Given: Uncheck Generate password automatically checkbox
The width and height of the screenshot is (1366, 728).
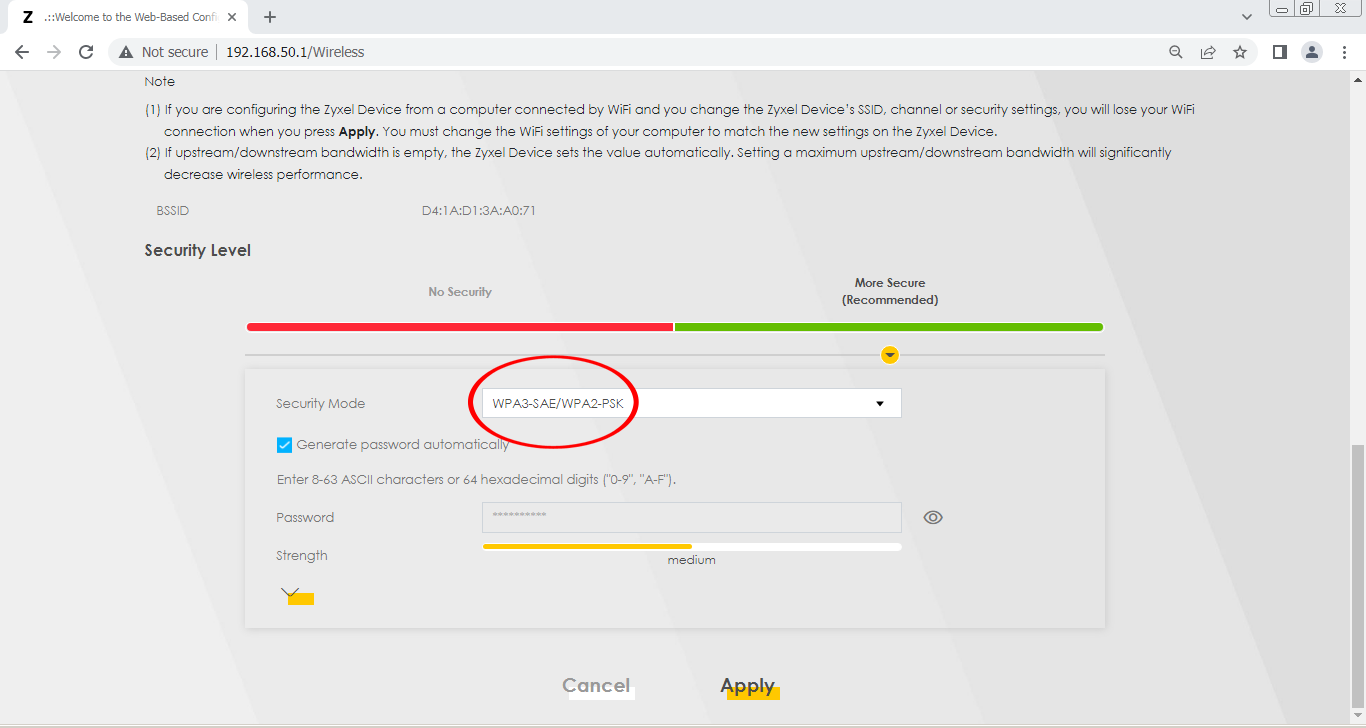Looking at the screenshot, I should pos(285,445).
